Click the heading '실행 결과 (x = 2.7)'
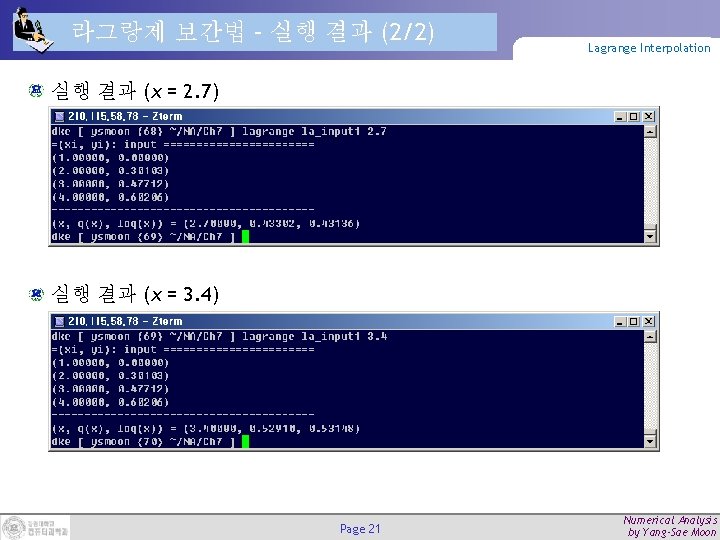720x540 pixels. (135, 91)
